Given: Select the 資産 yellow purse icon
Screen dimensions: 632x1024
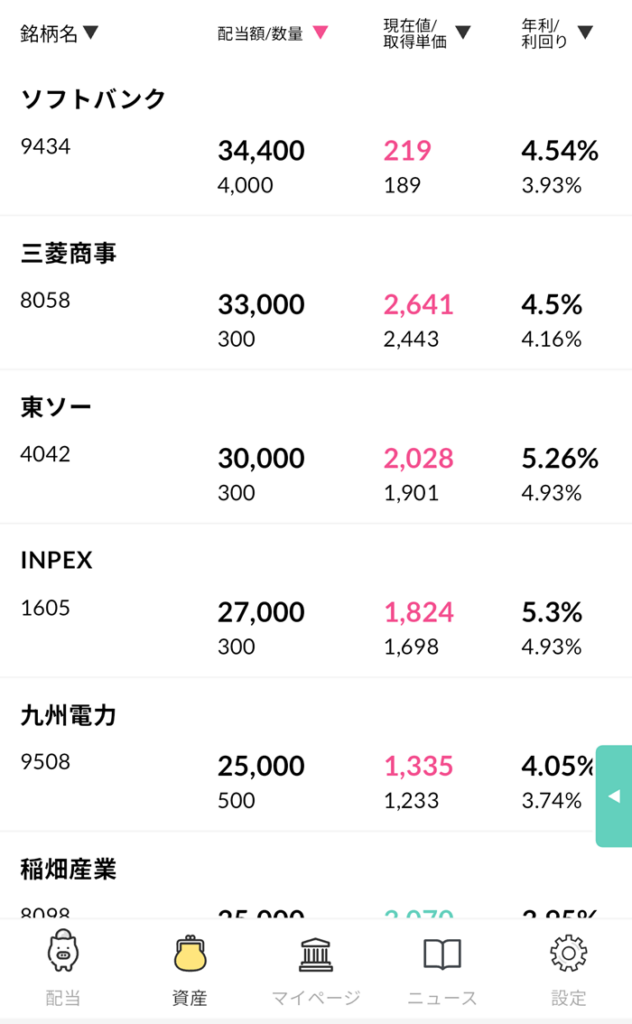Looking at the screenshot, I should 189,953.
